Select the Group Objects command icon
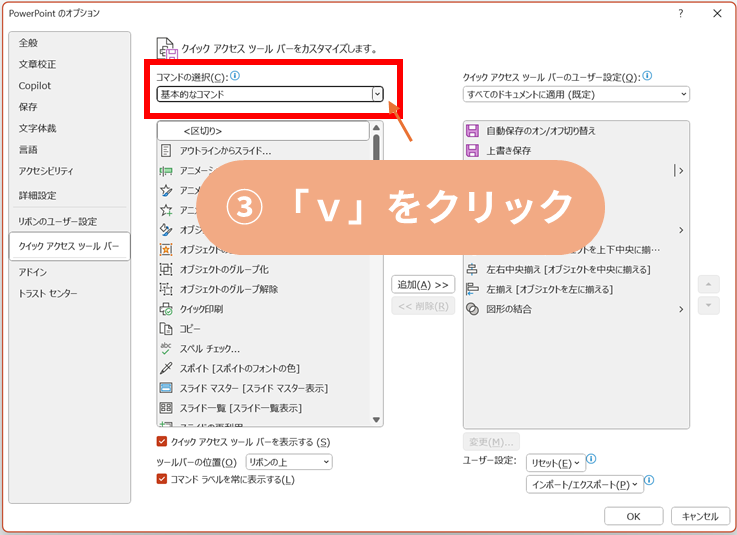737x535 pixels. click(x=166, y=269)
